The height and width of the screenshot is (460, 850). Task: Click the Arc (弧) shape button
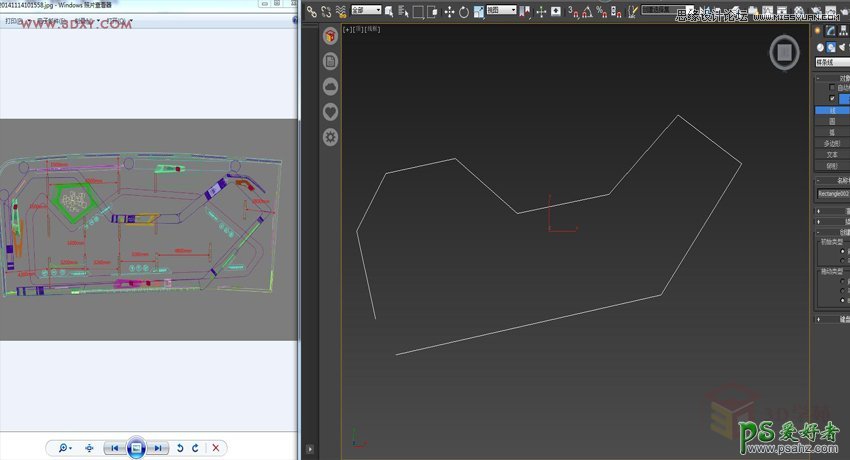[832, 132]
